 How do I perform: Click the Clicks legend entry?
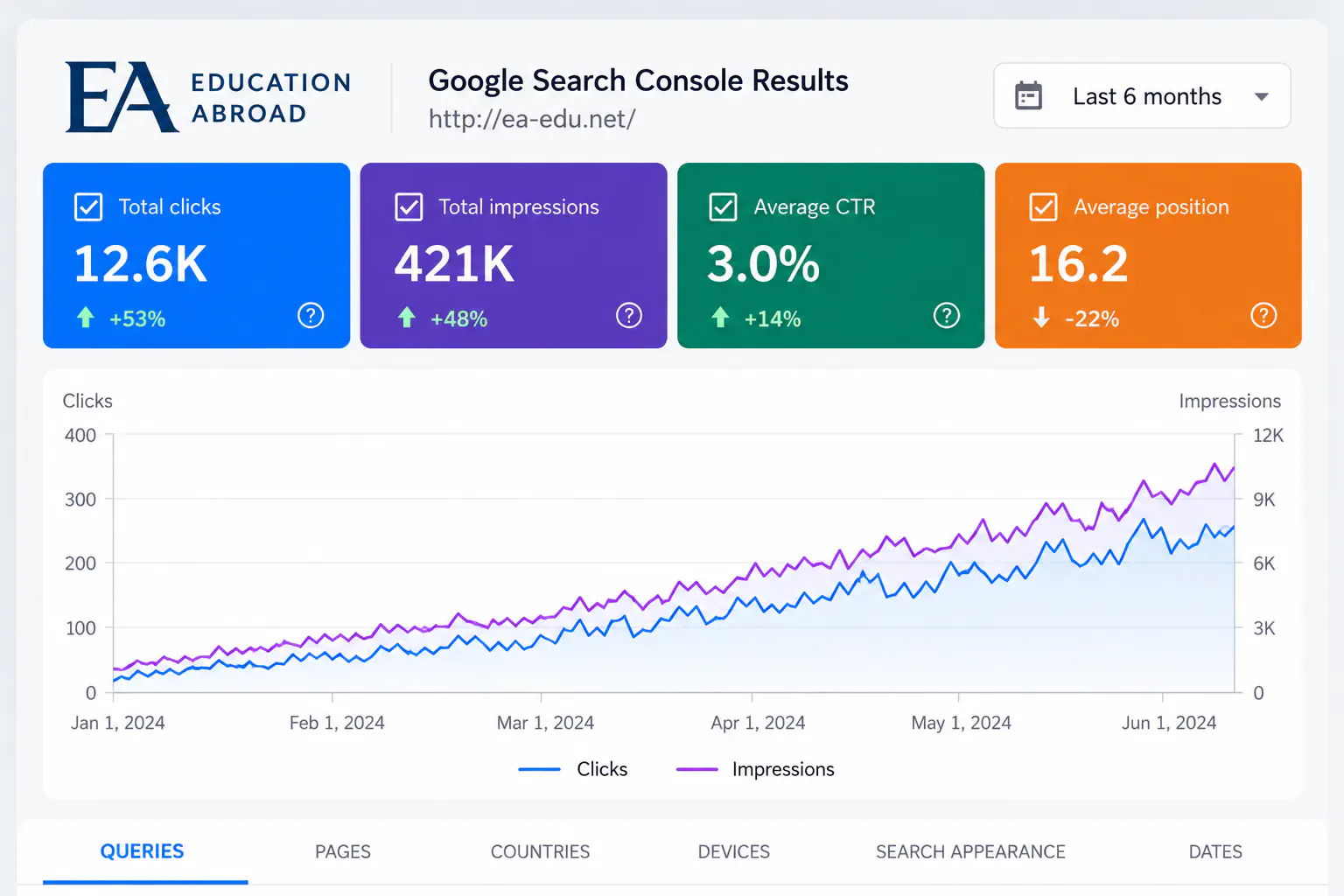pos(573,769)
